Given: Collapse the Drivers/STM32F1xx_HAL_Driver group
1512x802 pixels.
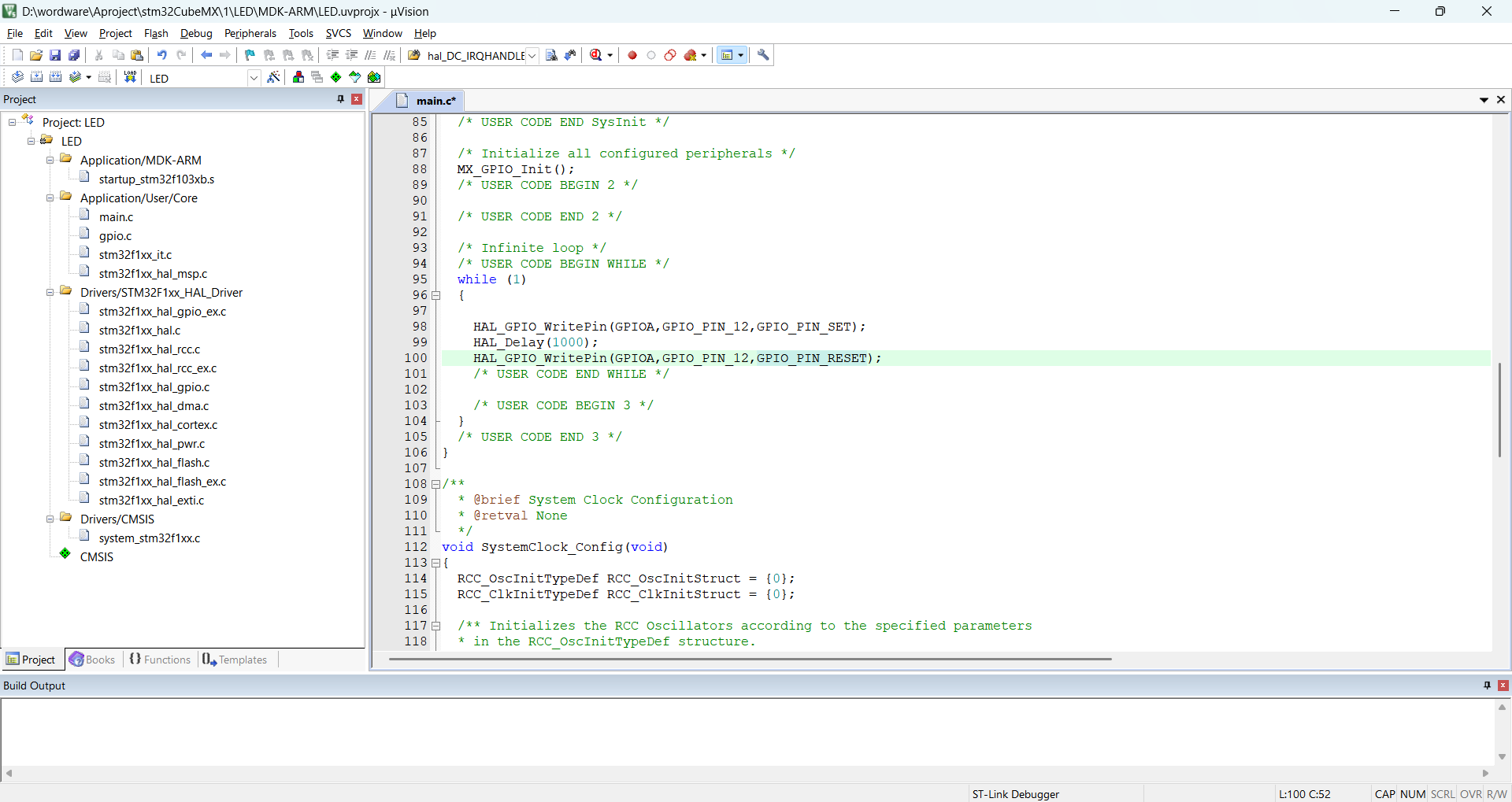Looking at the screenshot, I should click(50, 292).
